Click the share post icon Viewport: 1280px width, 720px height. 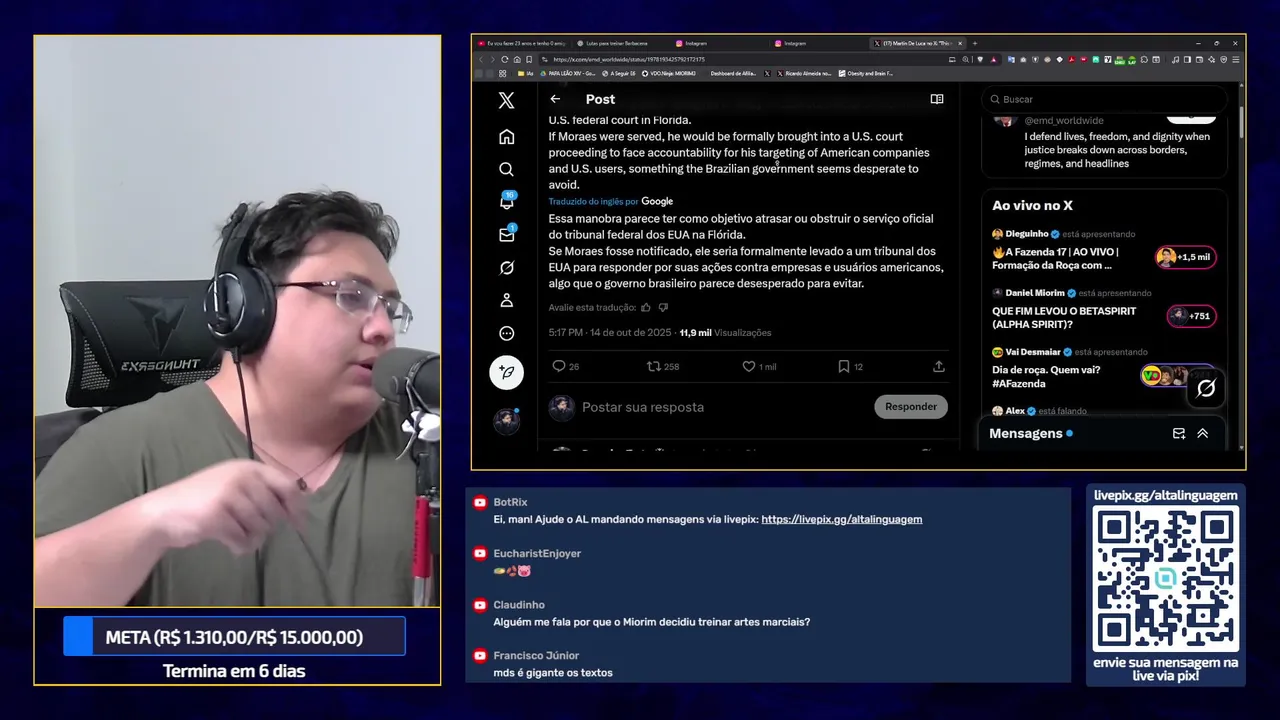pyautogui.click(x=938, y=367)
